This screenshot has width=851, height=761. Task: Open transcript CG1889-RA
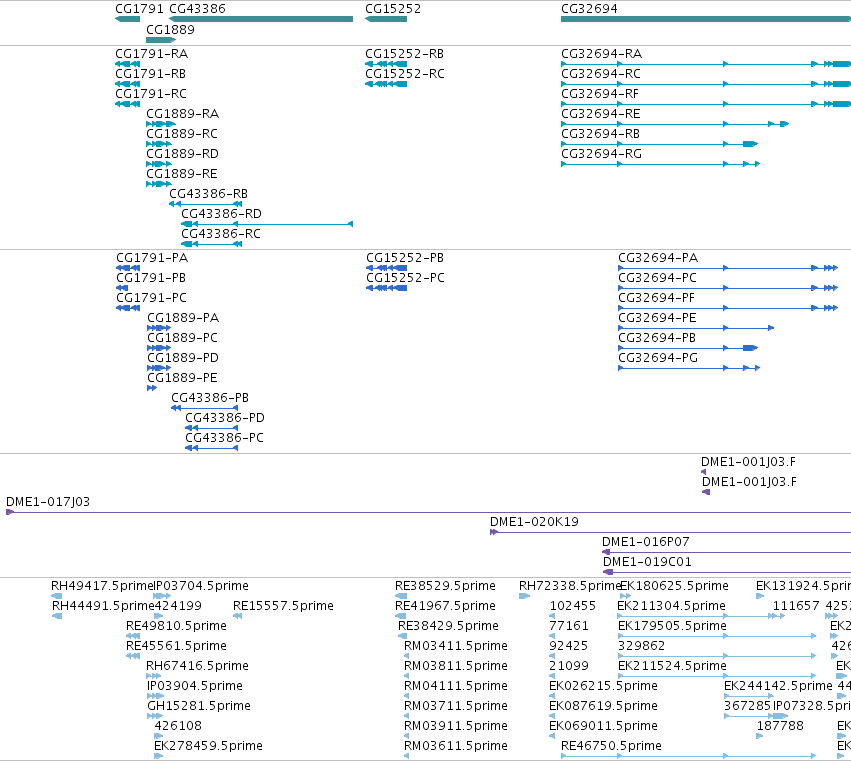(182, 114)
